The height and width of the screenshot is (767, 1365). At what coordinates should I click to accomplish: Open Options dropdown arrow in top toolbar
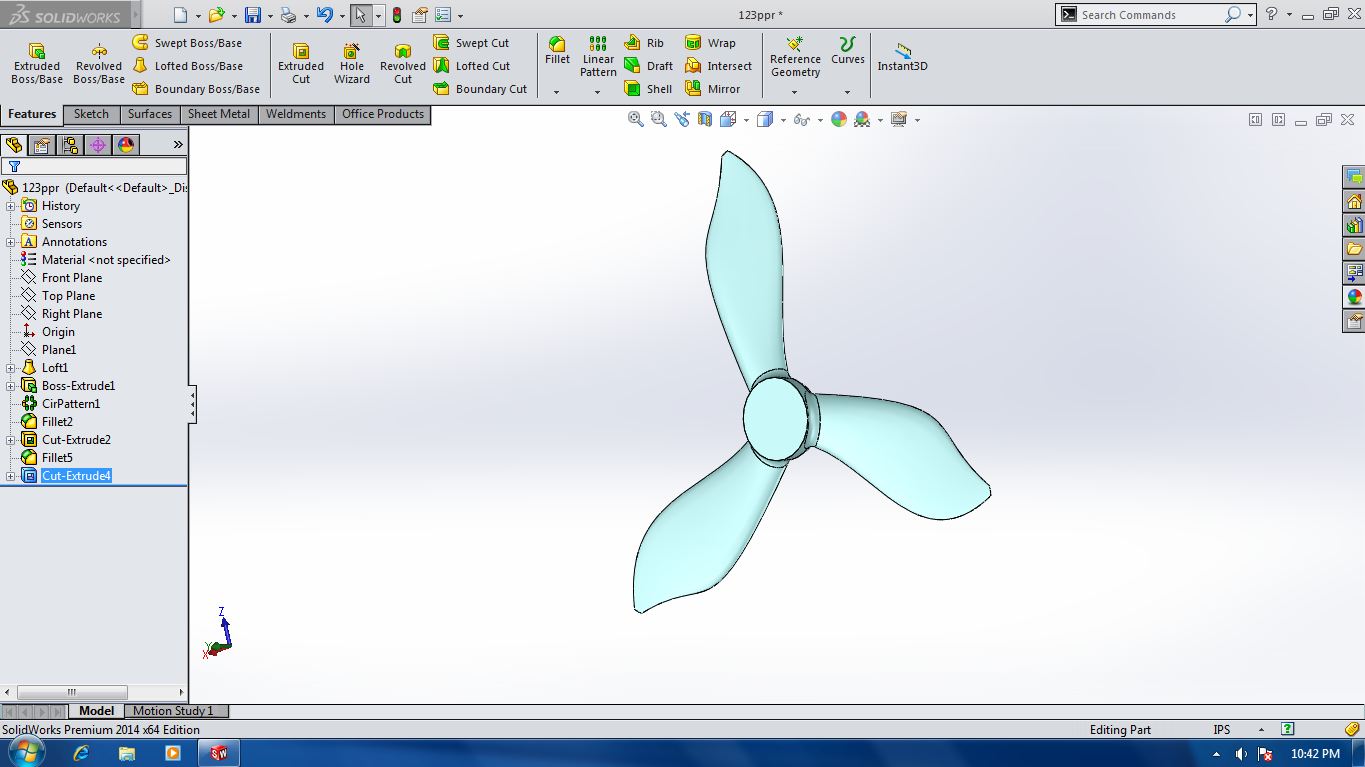click(x=459, y=15)
